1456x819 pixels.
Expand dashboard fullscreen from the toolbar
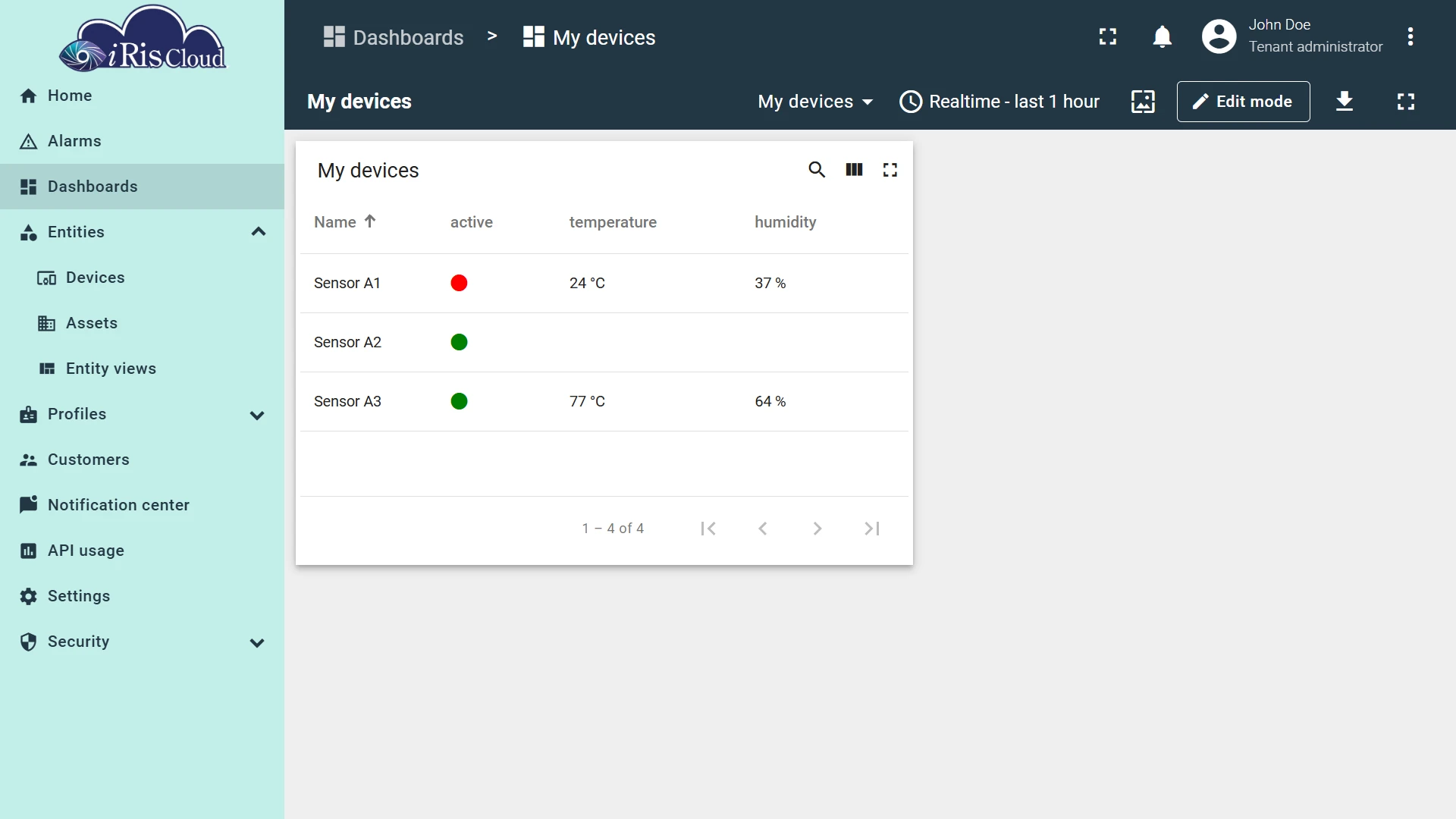point(1406,102)
